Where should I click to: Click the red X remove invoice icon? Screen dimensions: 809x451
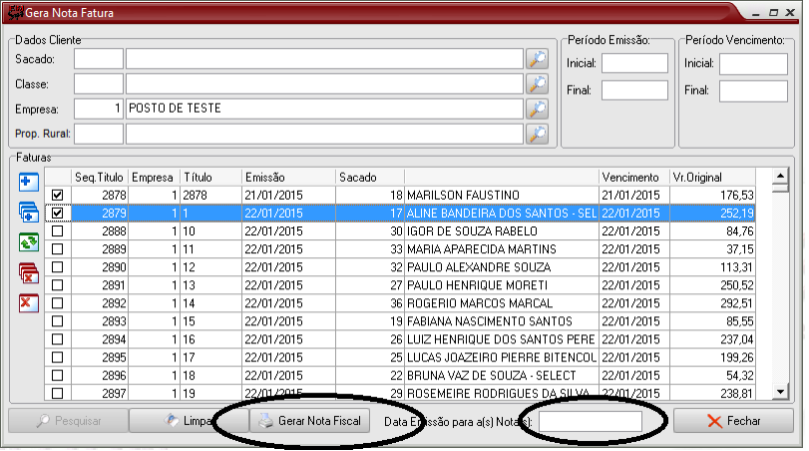point(28,303)
